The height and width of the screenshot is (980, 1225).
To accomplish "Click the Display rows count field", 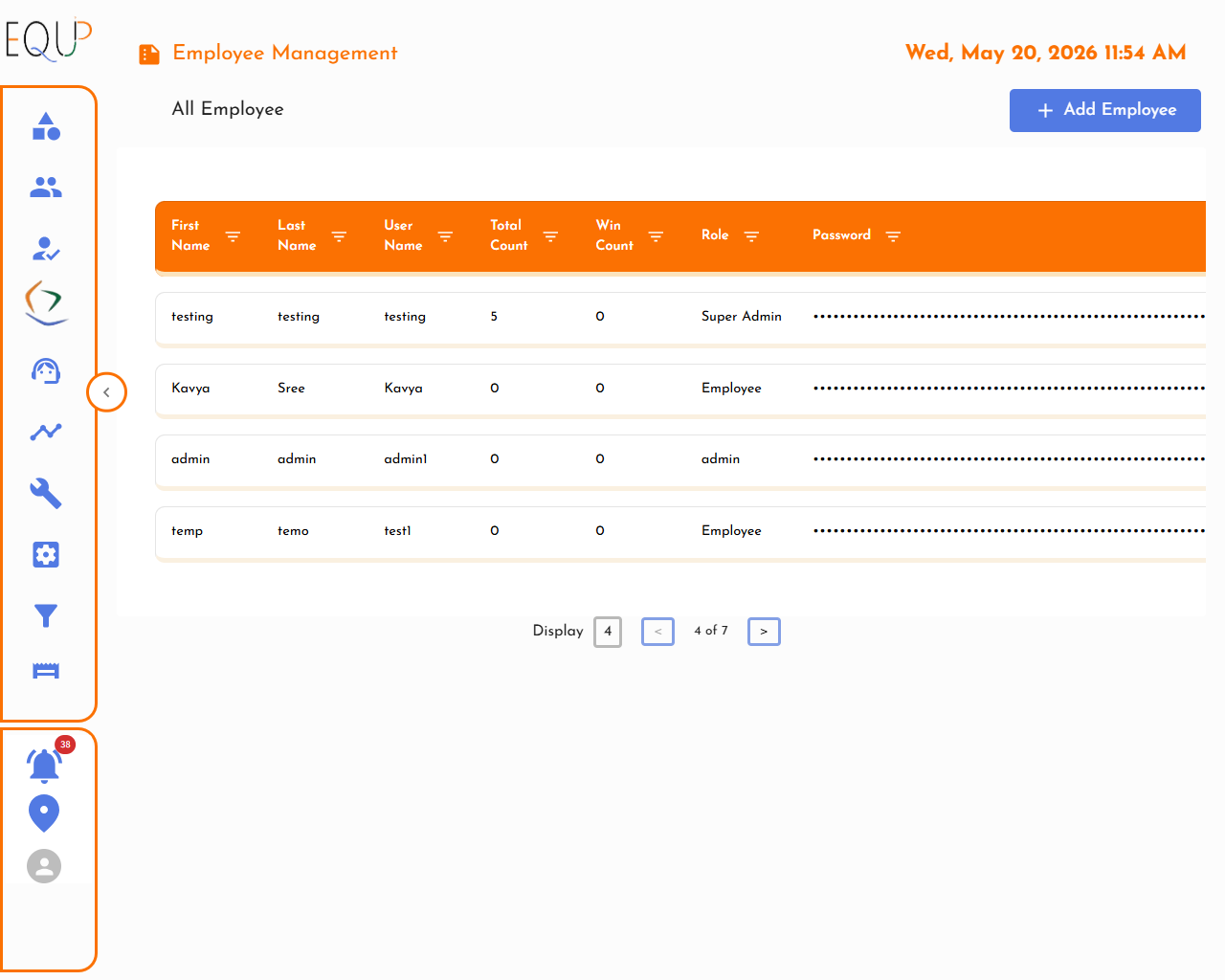I will click(608, 632).
